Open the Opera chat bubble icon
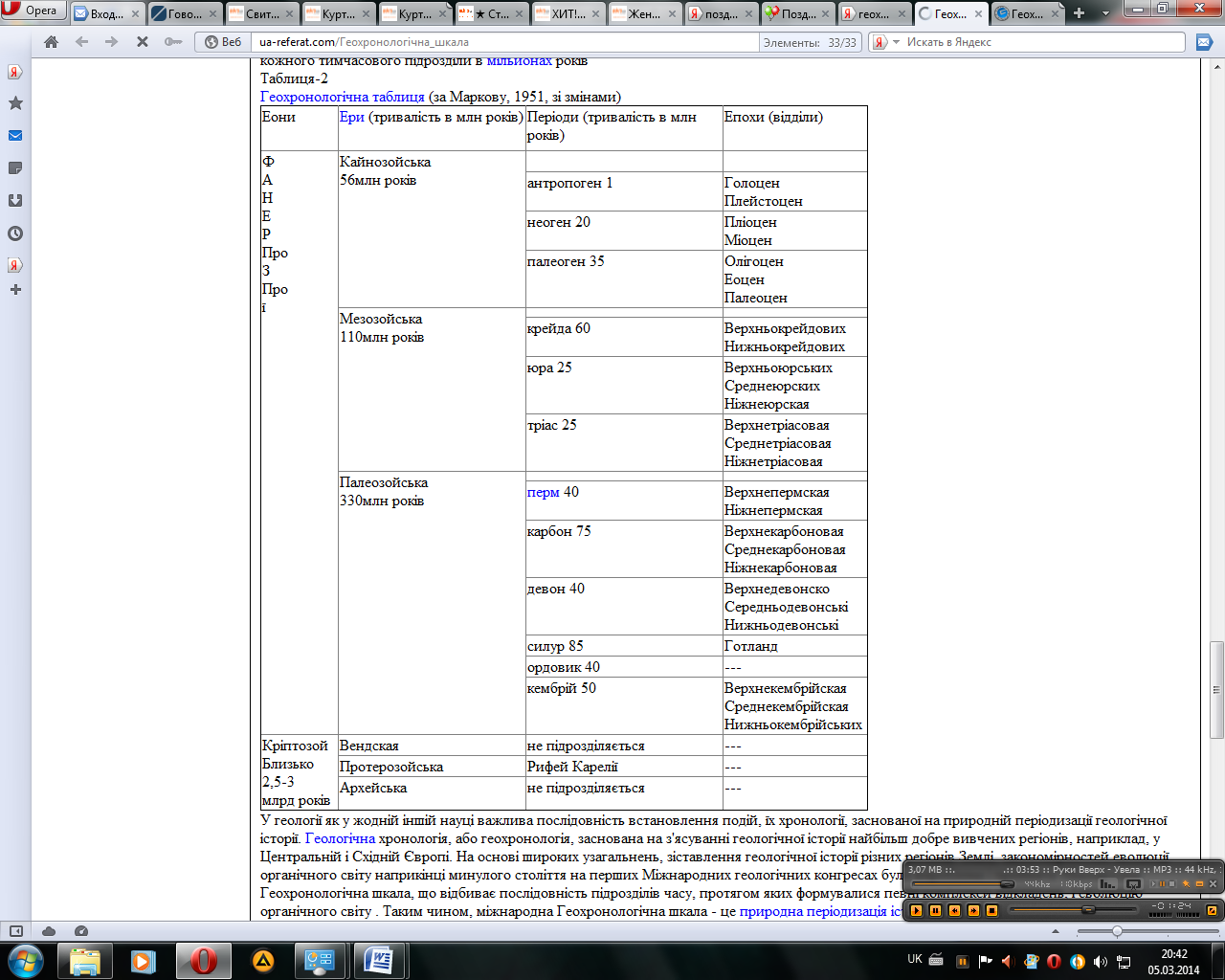Screen dimensions: 1225x980 [1204, 42]
